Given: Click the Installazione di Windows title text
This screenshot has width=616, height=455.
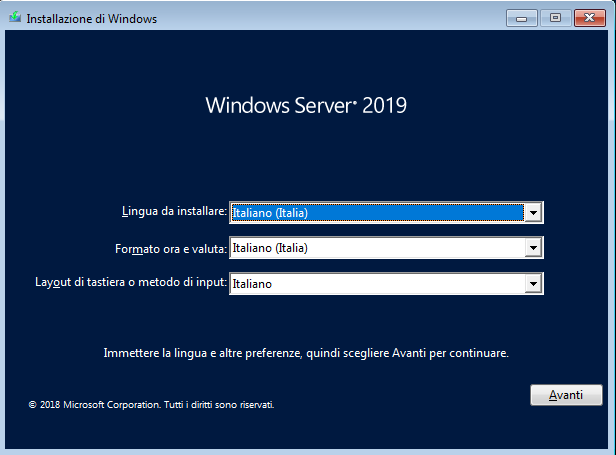Looking at the screenshot, I should [92, 19].
